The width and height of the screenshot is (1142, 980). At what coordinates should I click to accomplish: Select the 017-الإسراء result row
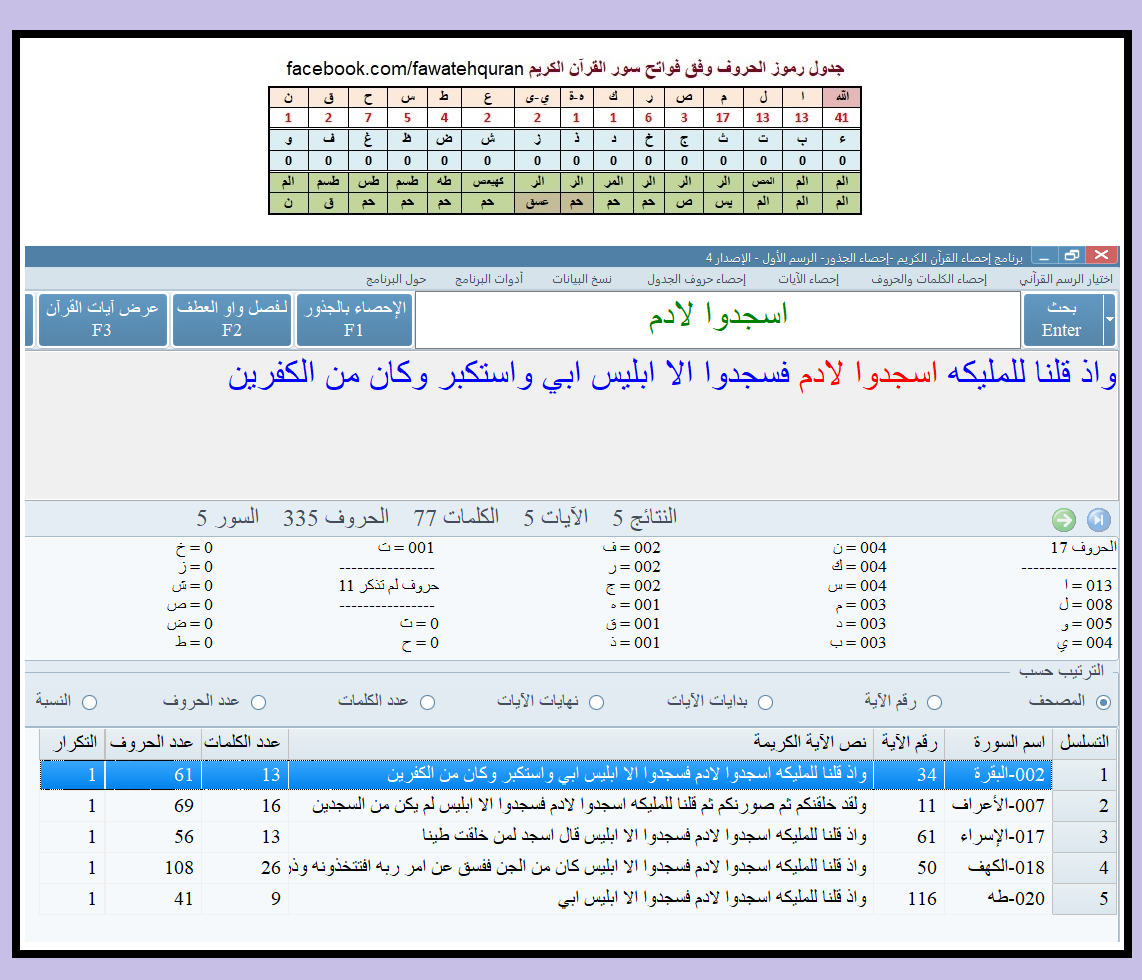[546, 837]
